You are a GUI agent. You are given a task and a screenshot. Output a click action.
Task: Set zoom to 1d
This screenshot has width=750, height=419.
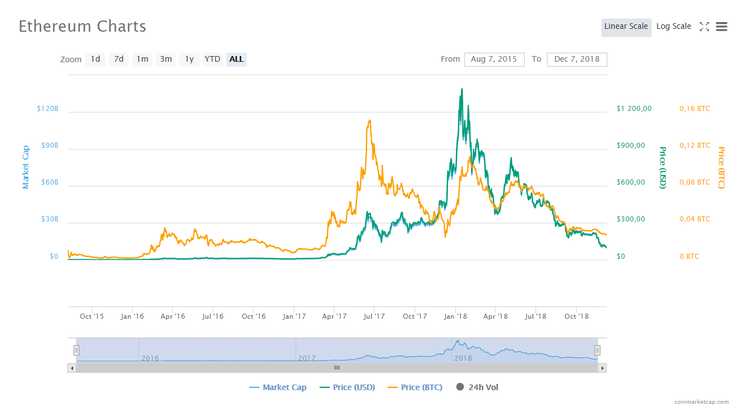95,59
